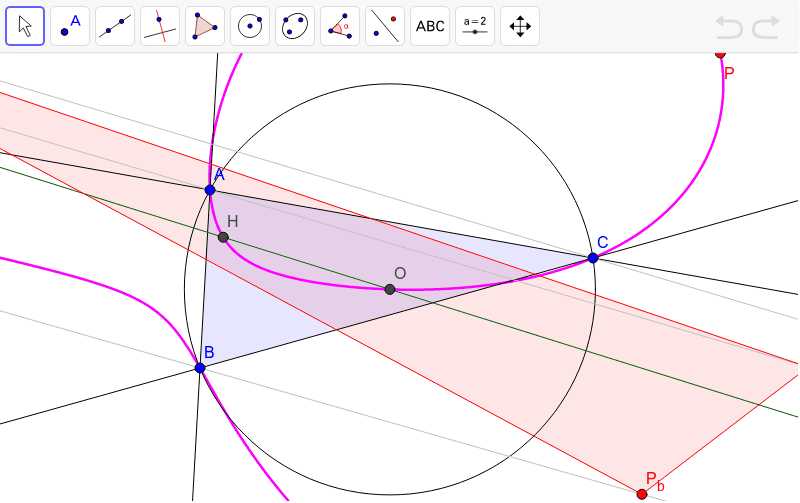
Task: Choose Circle with Center through Point tool
Action: [x=250, y=26]
